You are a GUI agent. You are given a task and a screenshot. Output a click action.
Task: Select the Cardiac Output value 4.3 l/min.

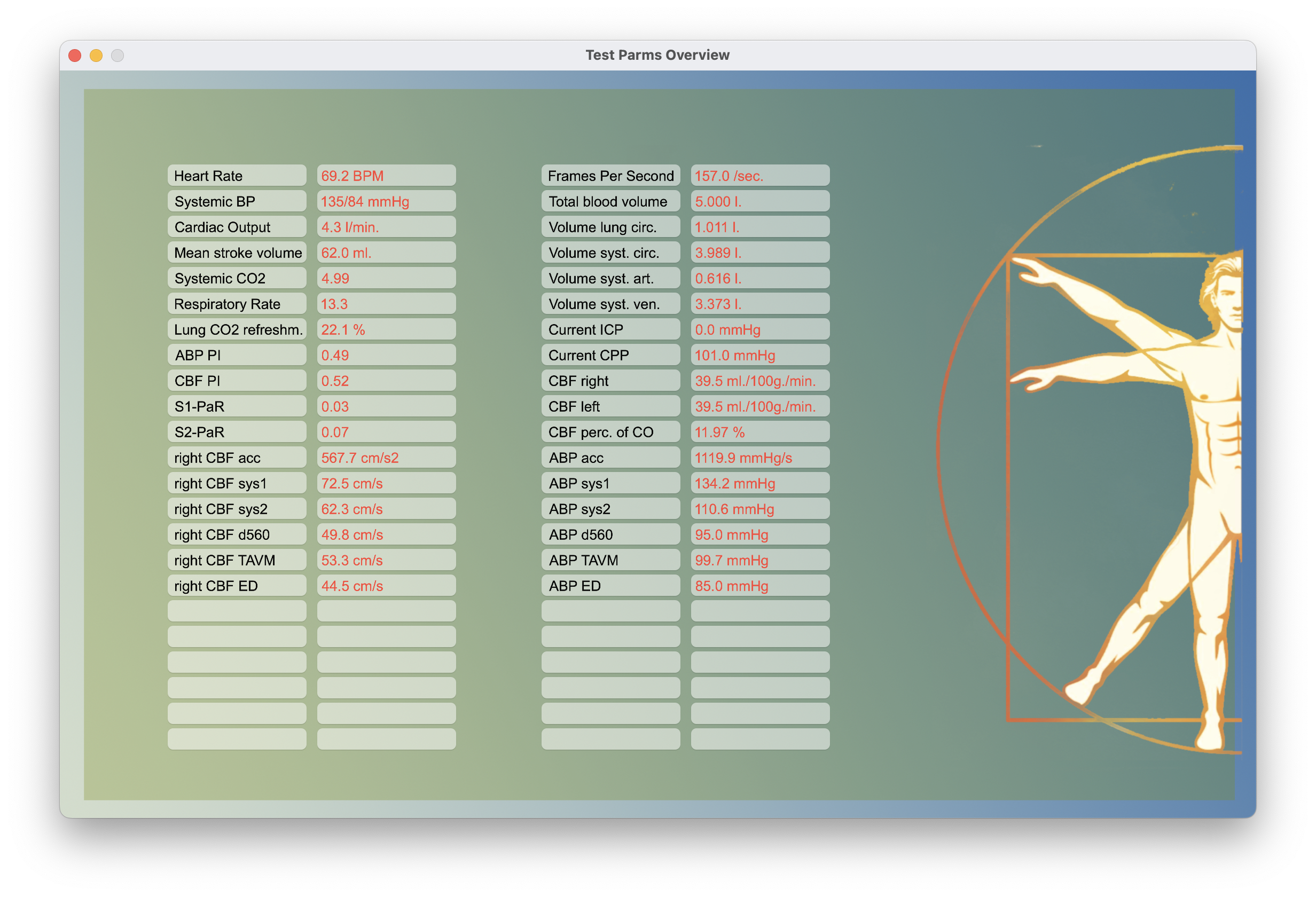pos(386,227)
